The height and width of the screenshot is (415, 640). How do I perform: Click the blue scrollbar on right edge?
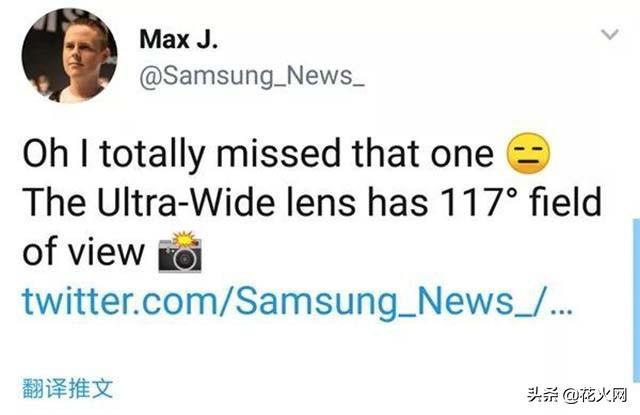tap(636, 301)
